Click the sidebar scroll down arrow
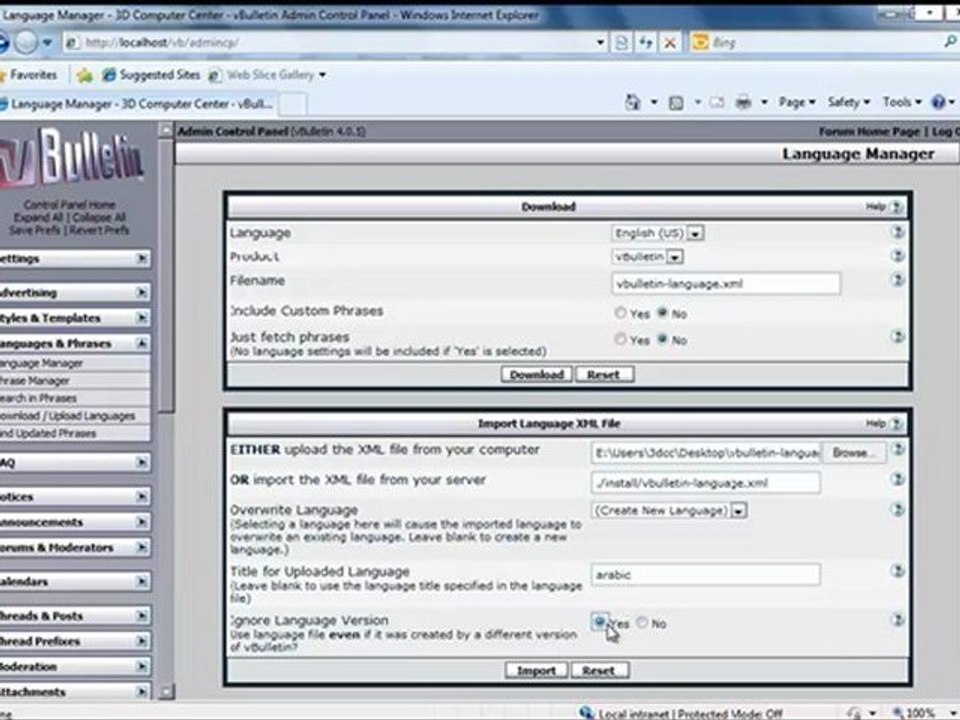The image size is (960, 720). (166, 692)
